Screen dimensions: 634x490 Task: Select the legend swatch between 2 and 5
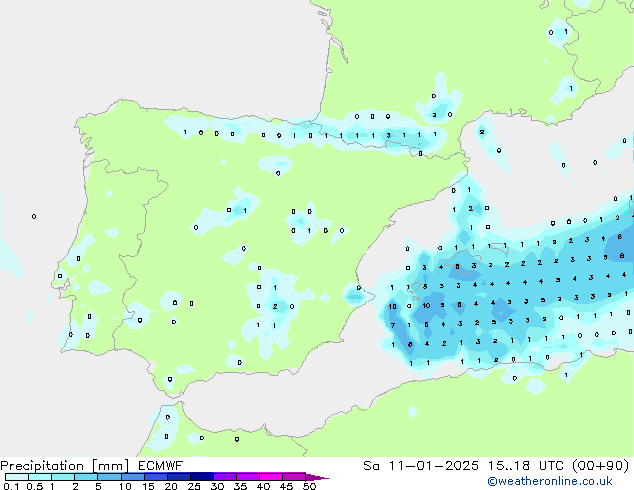[87, 477]
